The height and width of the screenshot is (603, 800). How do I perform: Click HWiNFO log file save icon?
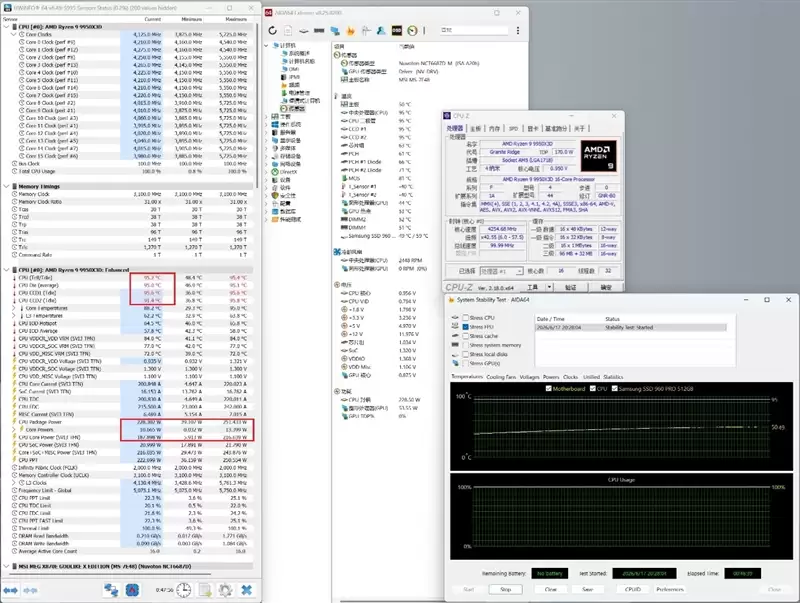pyautogui.click(x=205, y=590)
